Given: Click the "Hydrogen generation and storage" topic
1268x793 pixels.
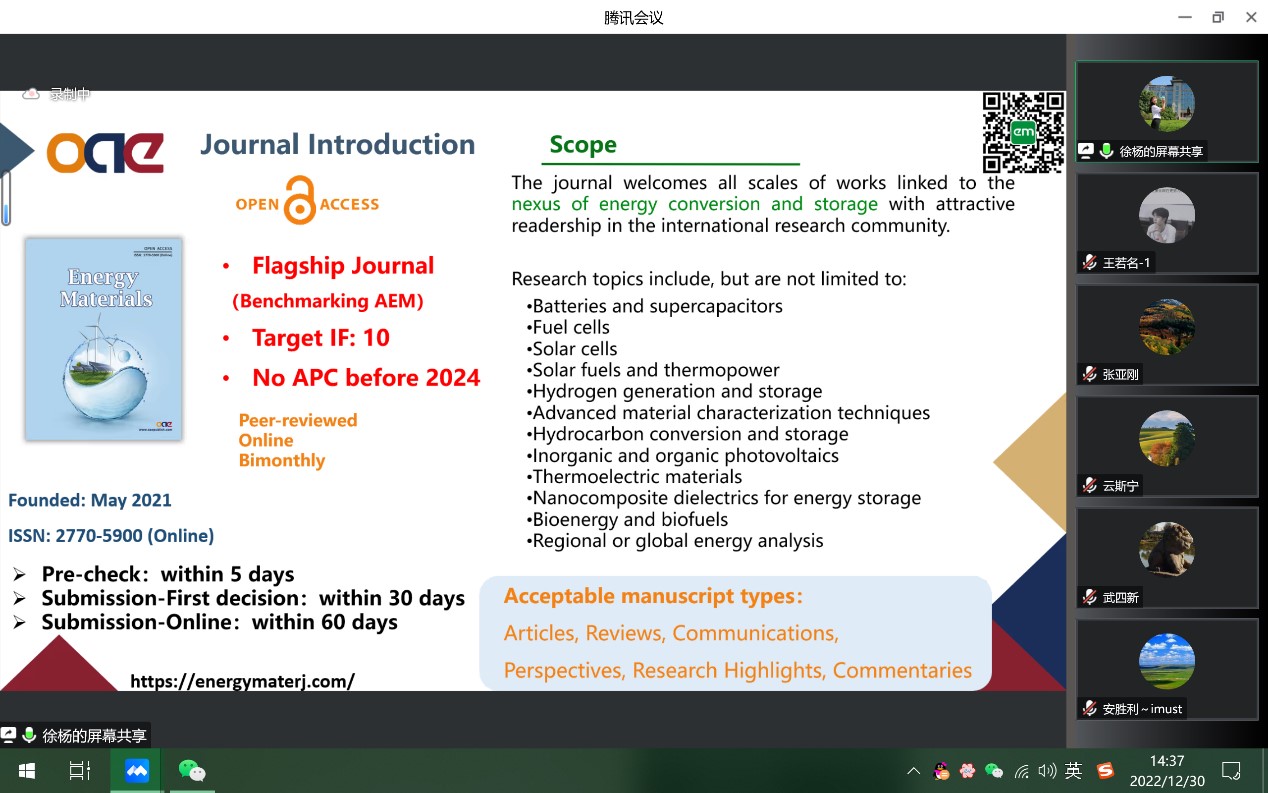Looking at the screenshot, I should click(x=677, y=391).
